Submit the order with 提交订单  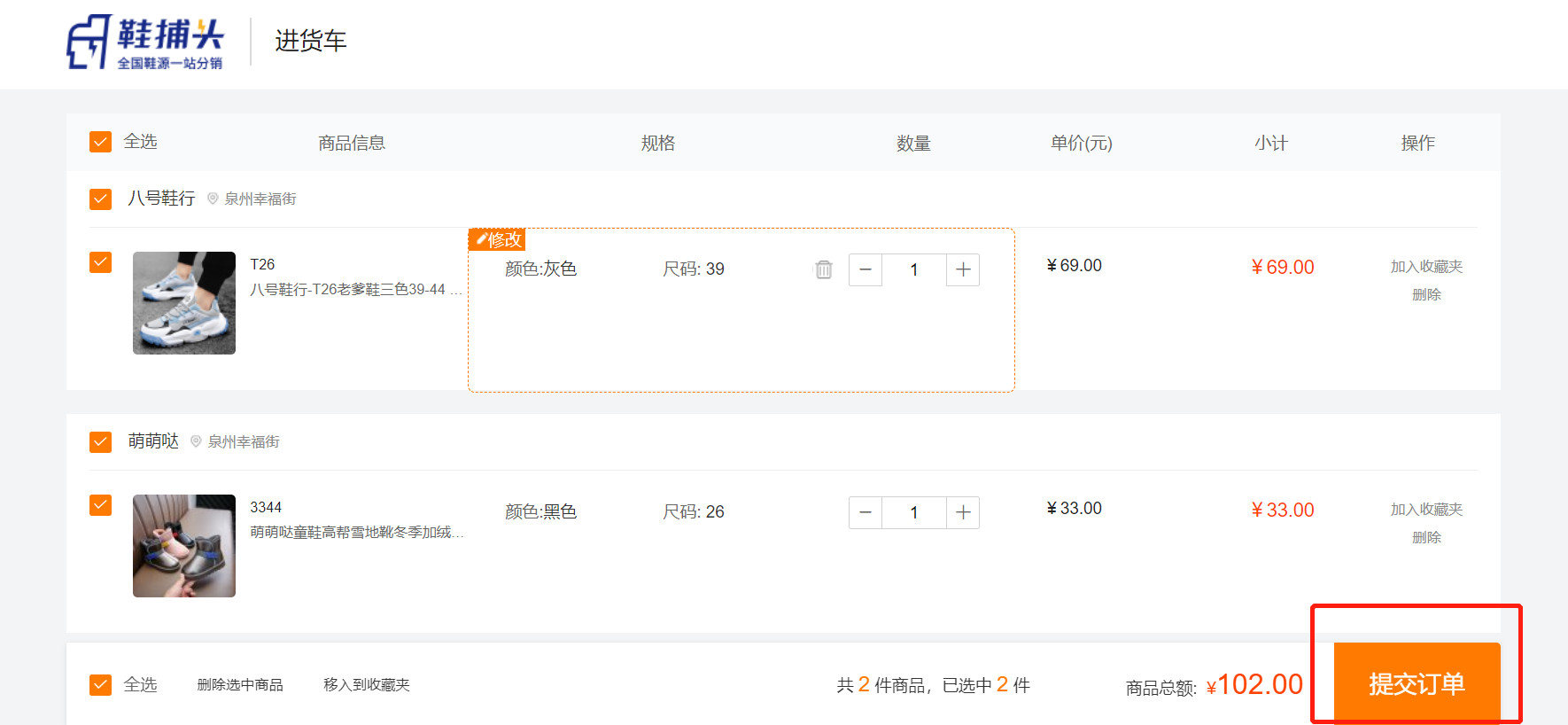click(x=1417, y=683)
